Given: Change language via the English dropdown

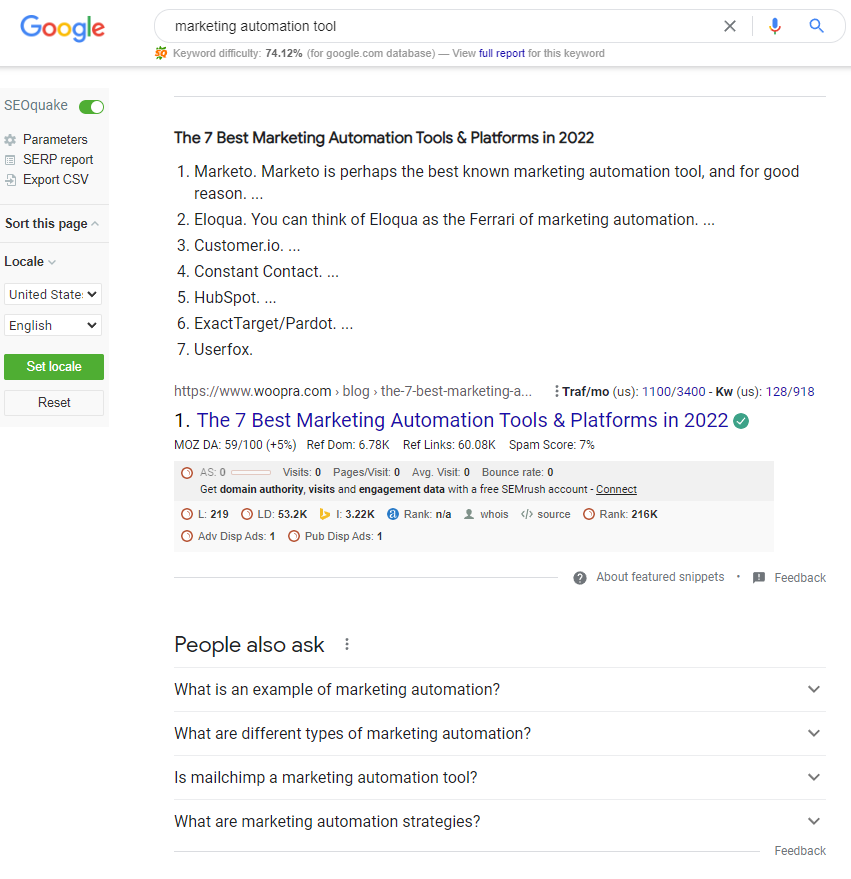Looking at the screenshot, I should [52, 325].
